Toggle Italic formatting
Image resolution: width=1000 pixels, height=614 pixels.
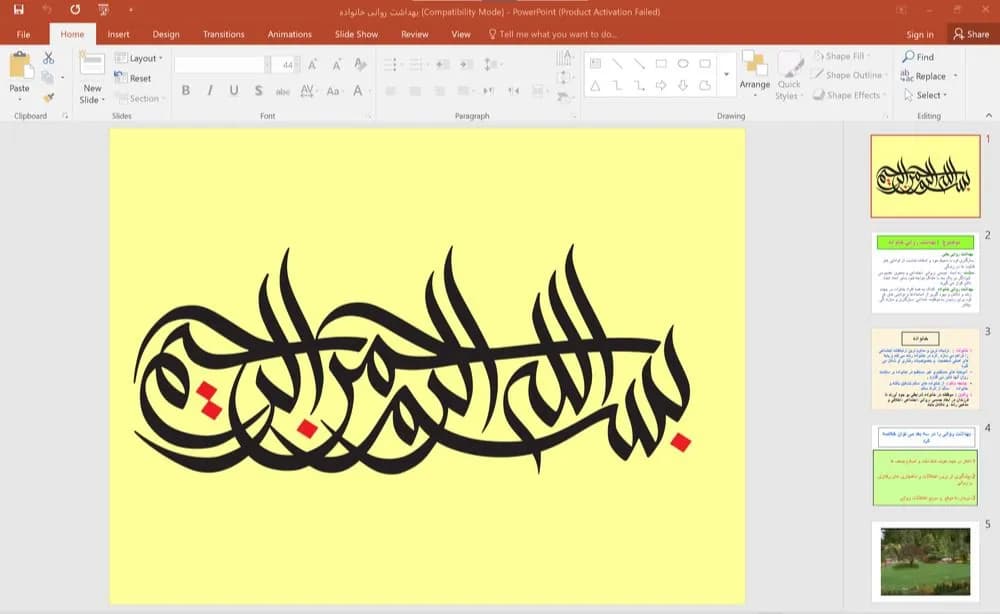(x=210, y=91)
